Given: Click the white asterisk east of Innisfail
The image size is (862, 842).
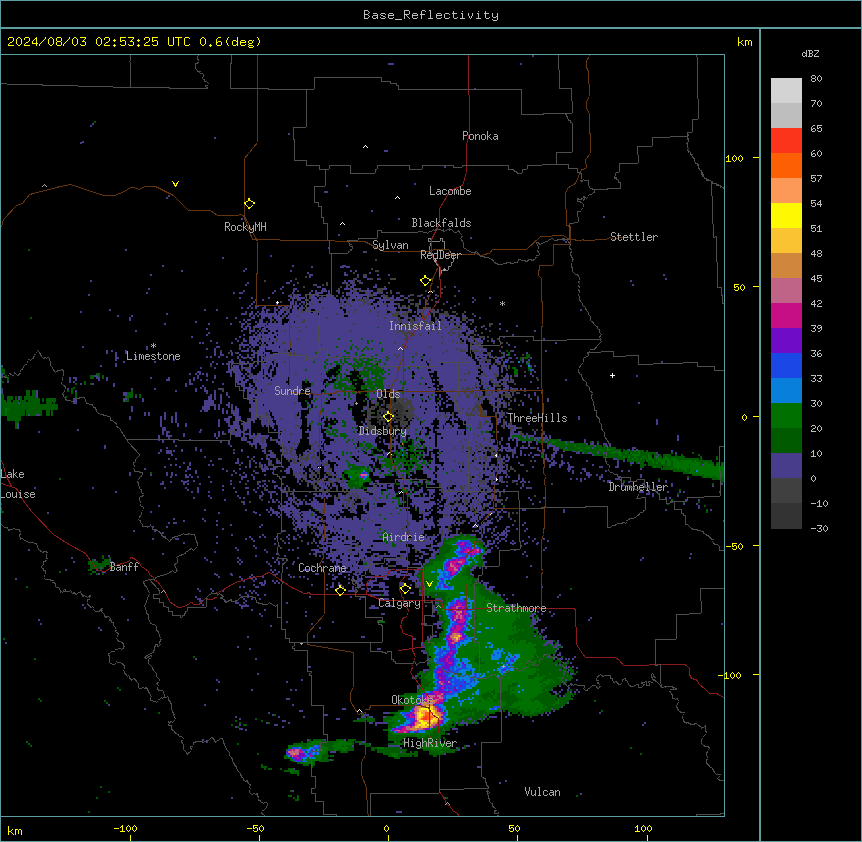Looking at the screenshot, I should click(x=502, y=303).
